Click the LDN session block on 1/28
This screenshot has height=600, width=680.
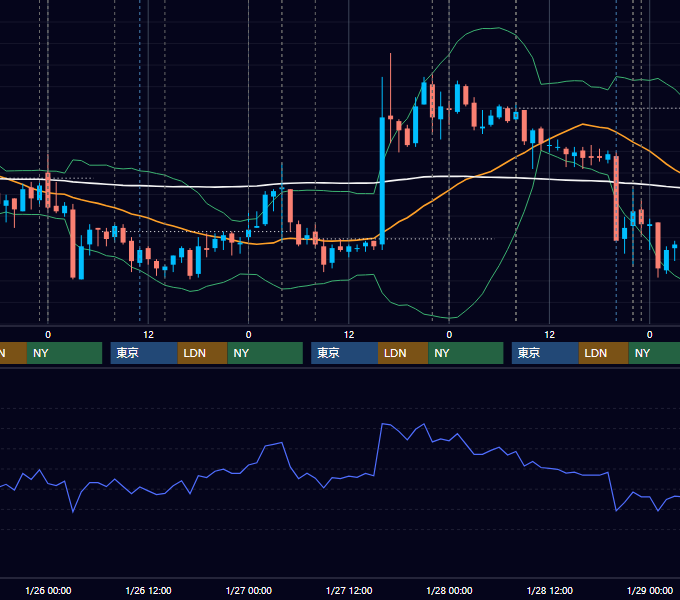(x=603, y=353)
